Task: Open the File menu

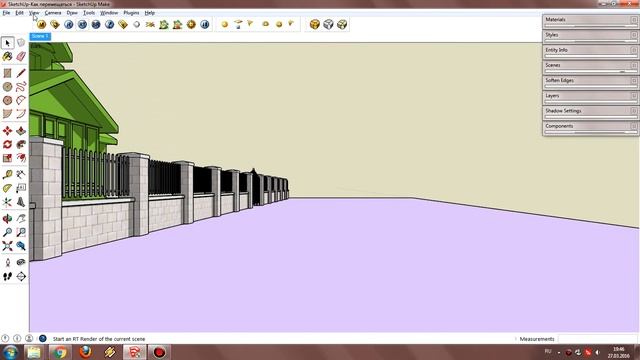Action: point(6,13)
